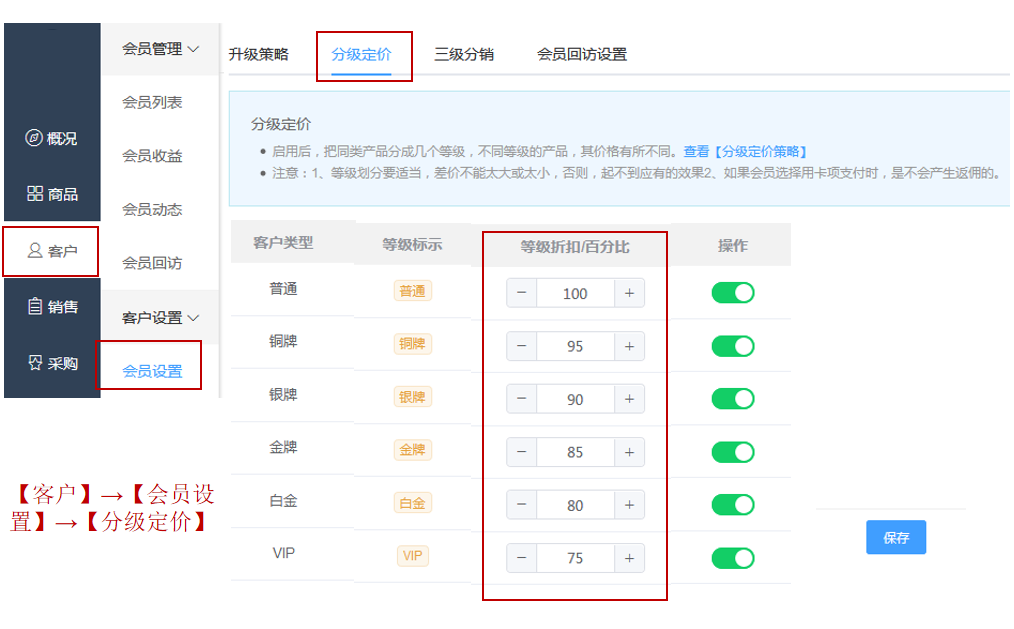Increase 普通 discount with plus button
The height and width of the screenshot is (629, 1014).
click(x=629, y=293)
